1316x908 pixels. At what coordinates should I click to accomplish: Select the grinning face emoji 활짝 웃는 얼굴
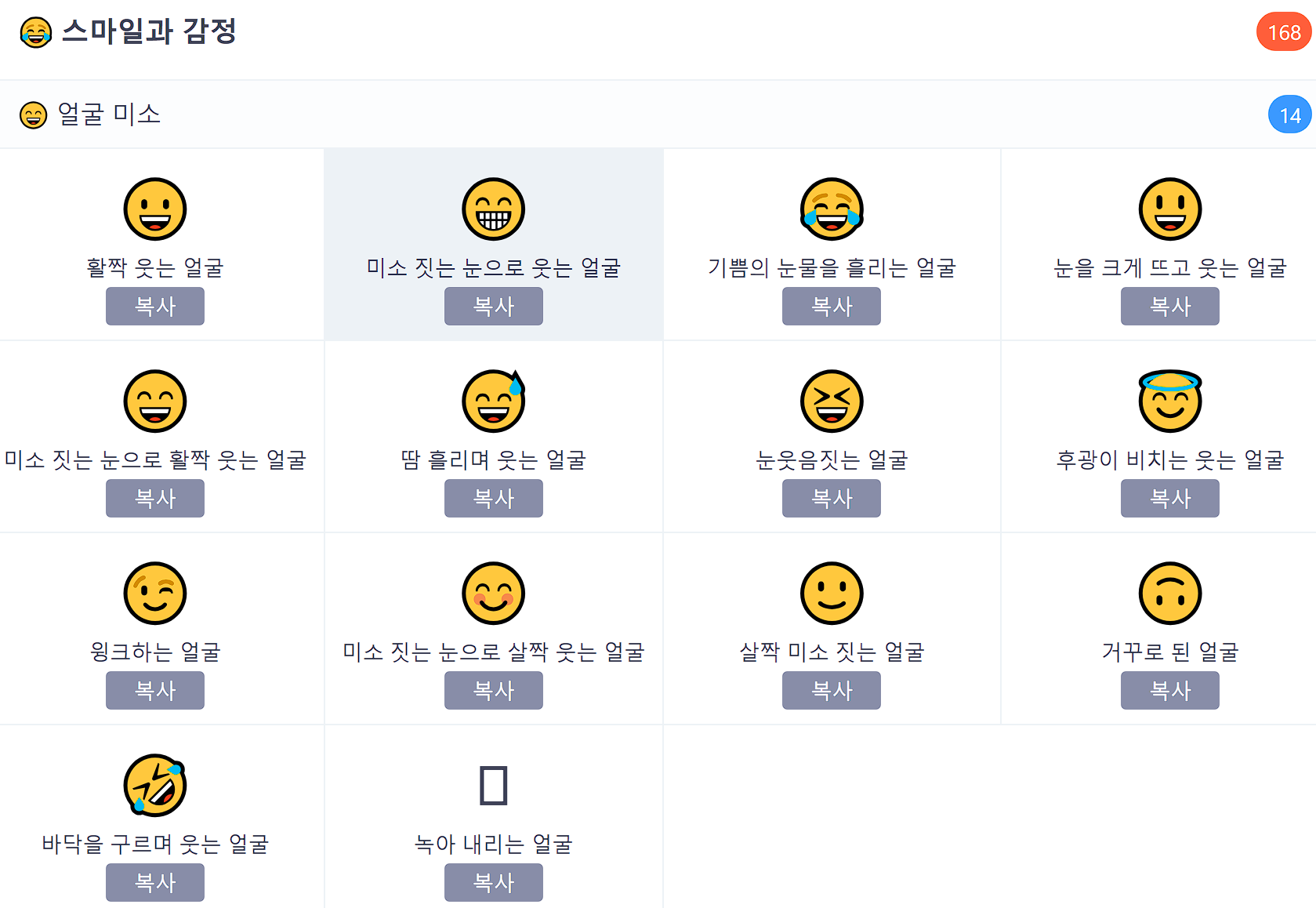pos(154,209)
